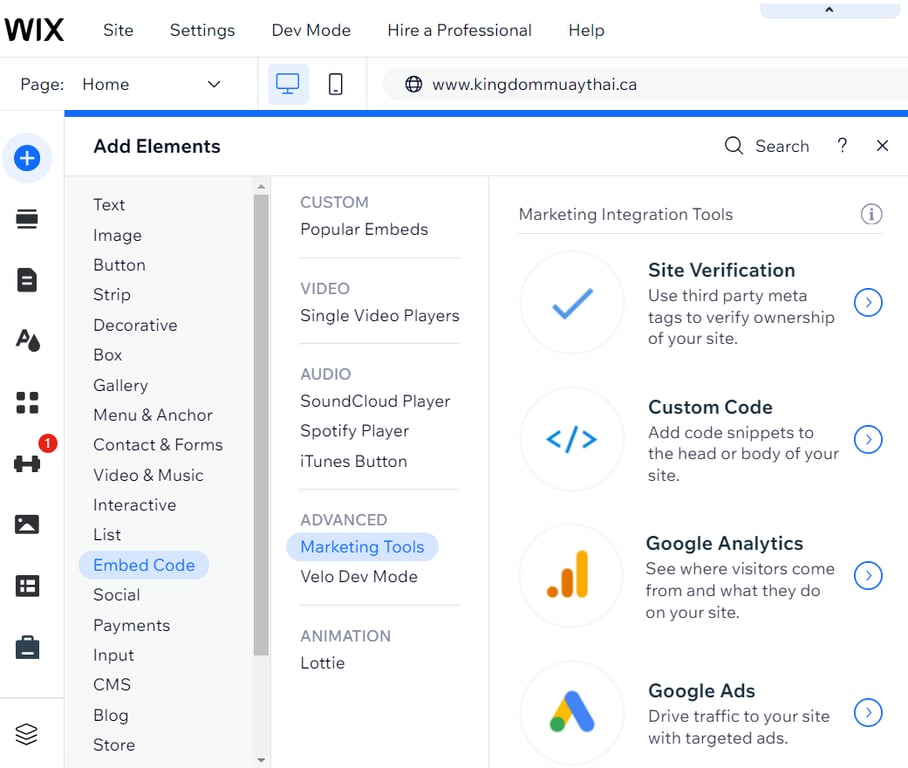Click the category list scroll up arrow
Screen dimensions: 908x768
pyautogui.click(x=261, y=186)
